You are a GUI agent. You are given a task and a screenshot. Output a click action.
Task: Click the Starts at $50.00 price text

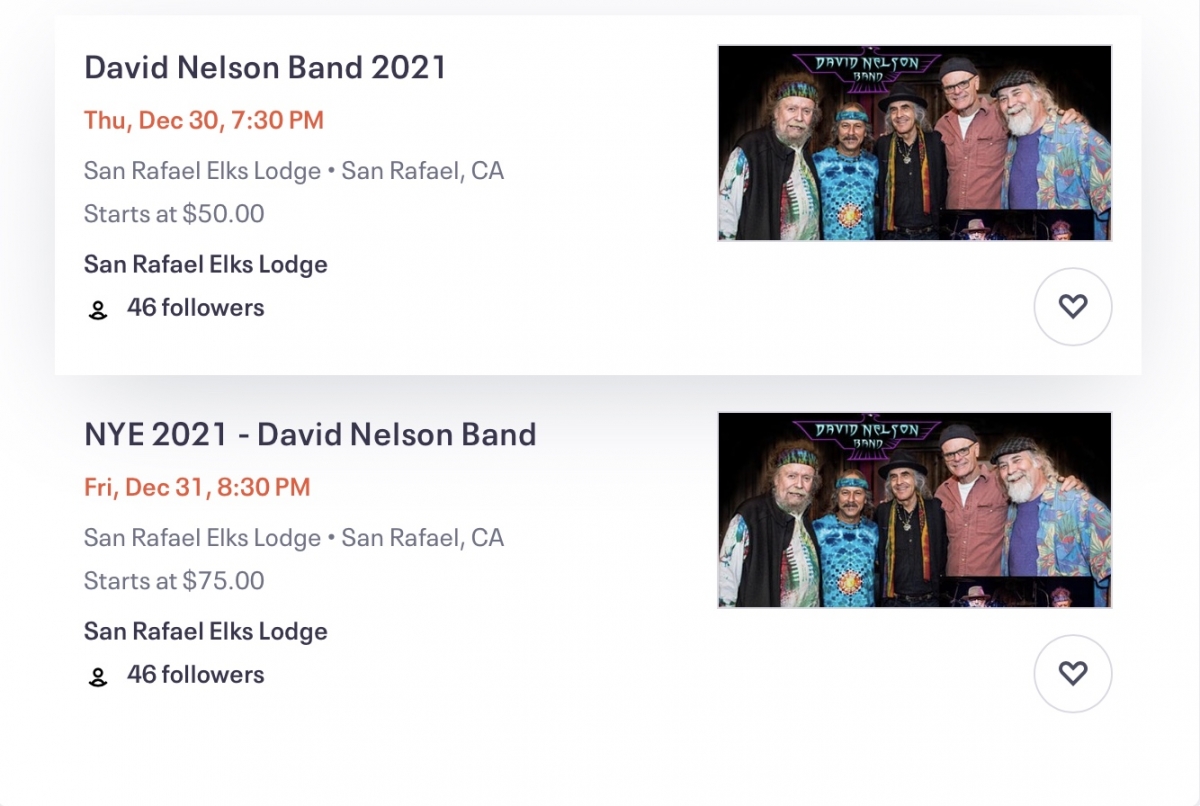pos(174,214)
